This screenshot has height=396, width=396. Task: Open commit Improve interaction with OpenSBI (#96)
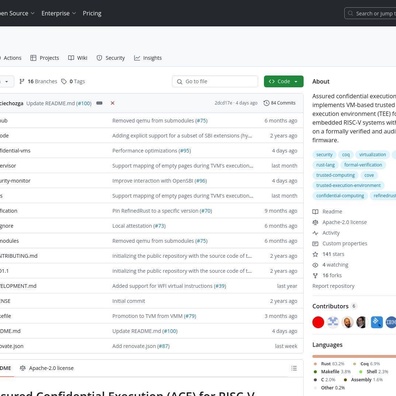(x=160, y=181)
